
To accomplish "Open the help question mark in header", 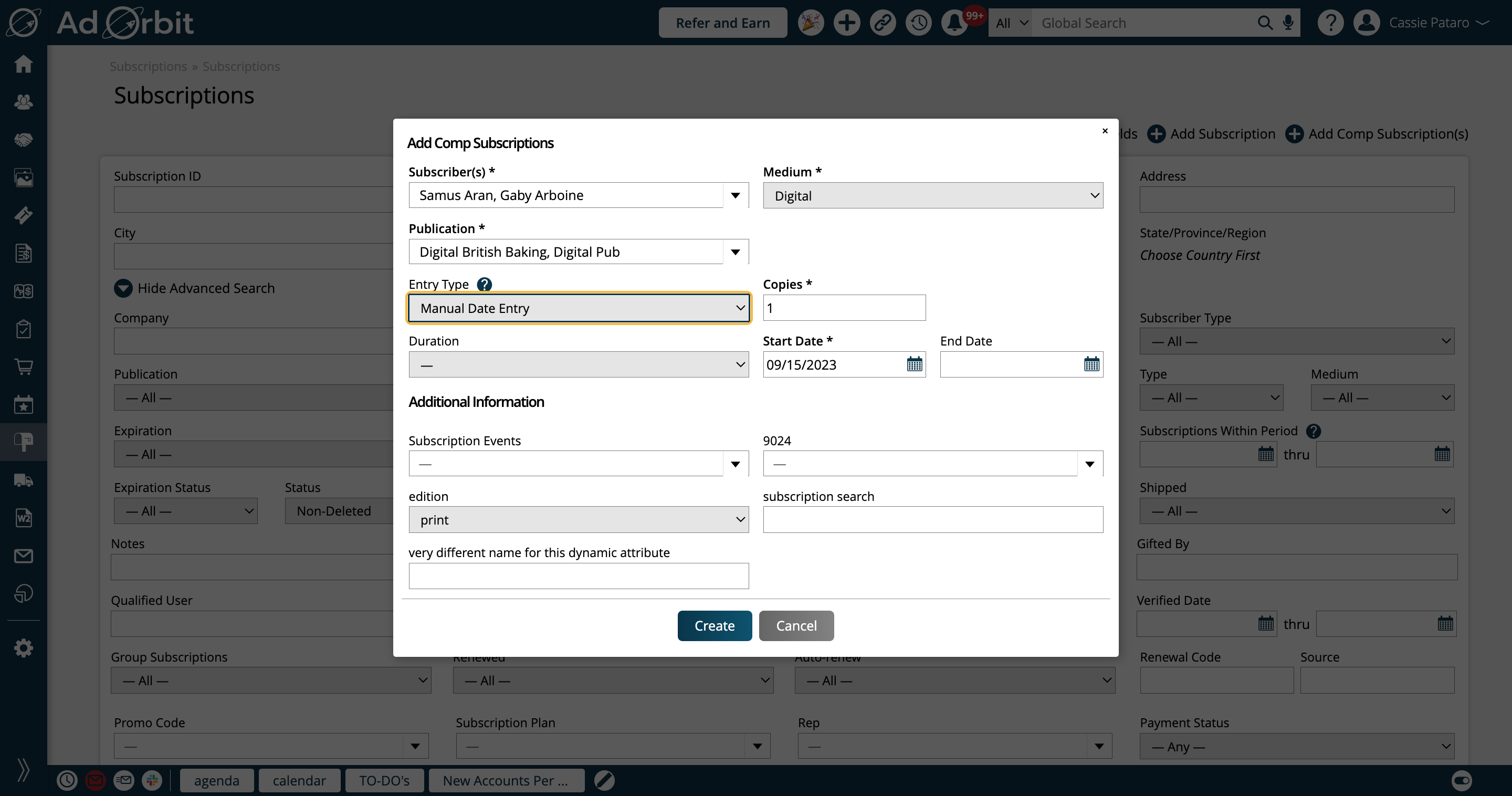I will [1331, 23].
